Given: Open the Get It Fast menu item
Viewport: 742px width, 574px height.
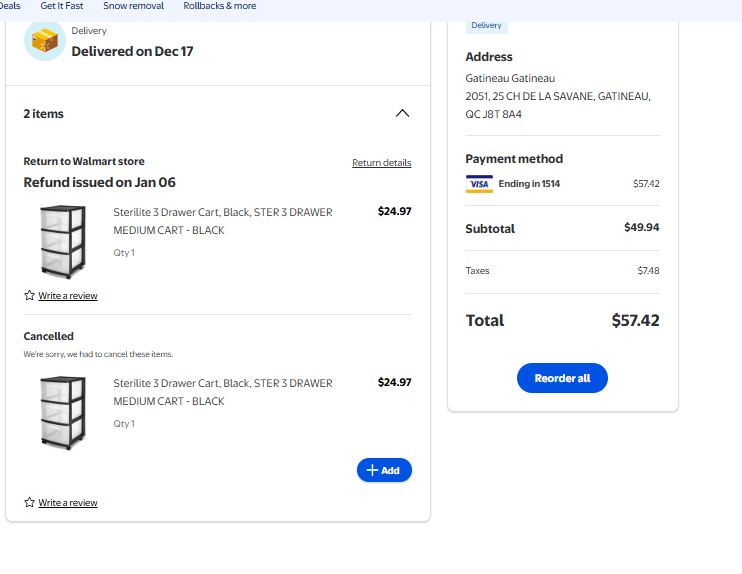Looking at the screenshot, I should tap(62, 6).
